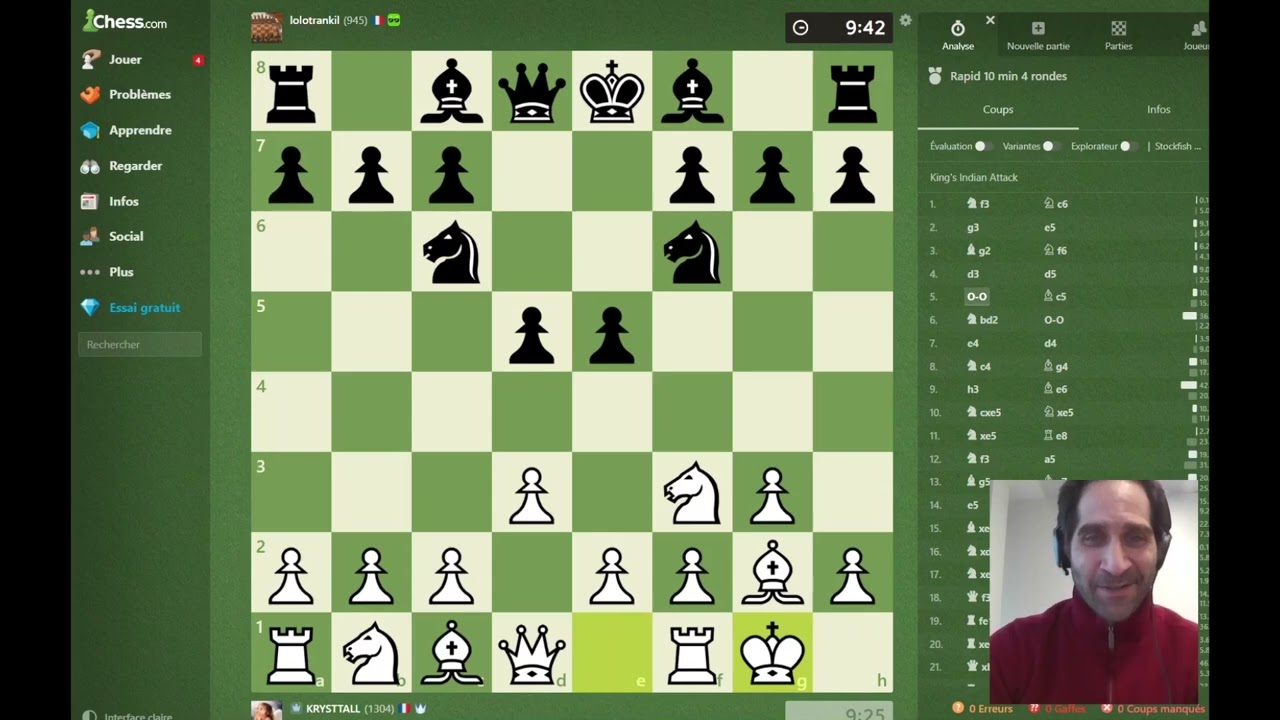Viewport: 1280px width, 720px height.
Task: Click the Rechercher search field
Action: pyautogui.click(x=140, y=344)
